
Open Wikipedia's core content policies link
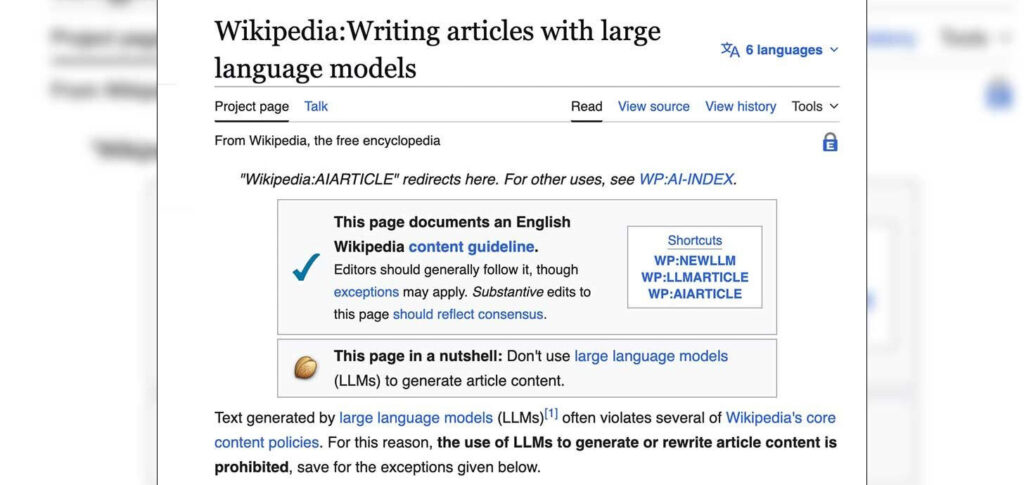(x=780, y=418)
